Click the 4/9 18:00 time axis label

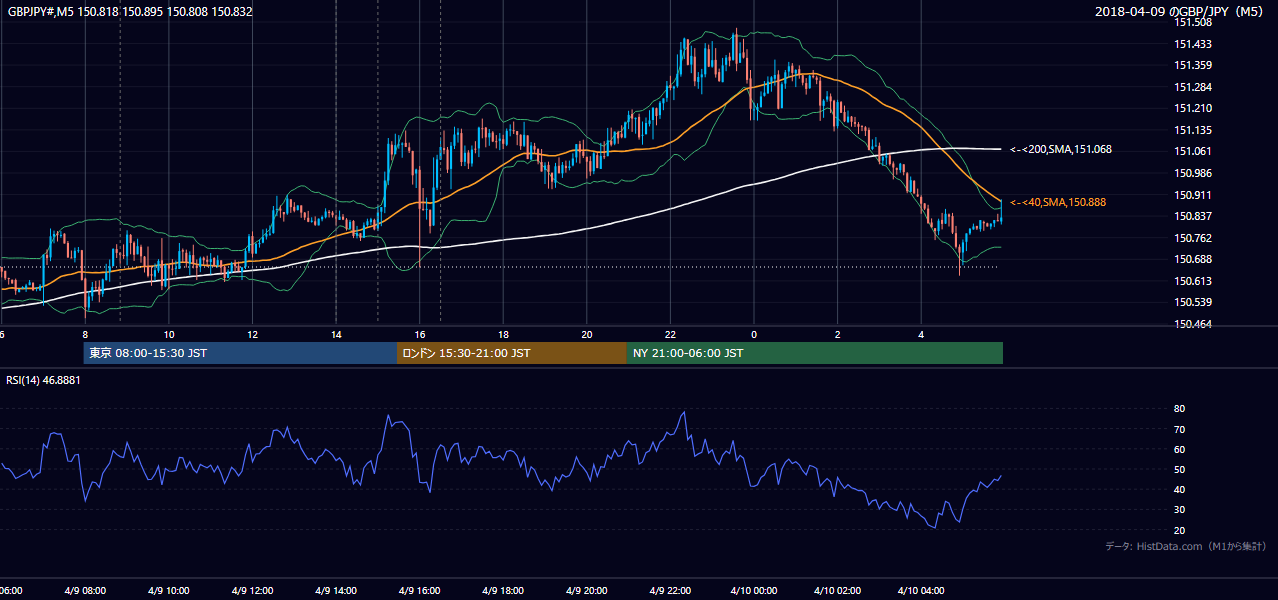pyautogui.click(x=503, y=590)
